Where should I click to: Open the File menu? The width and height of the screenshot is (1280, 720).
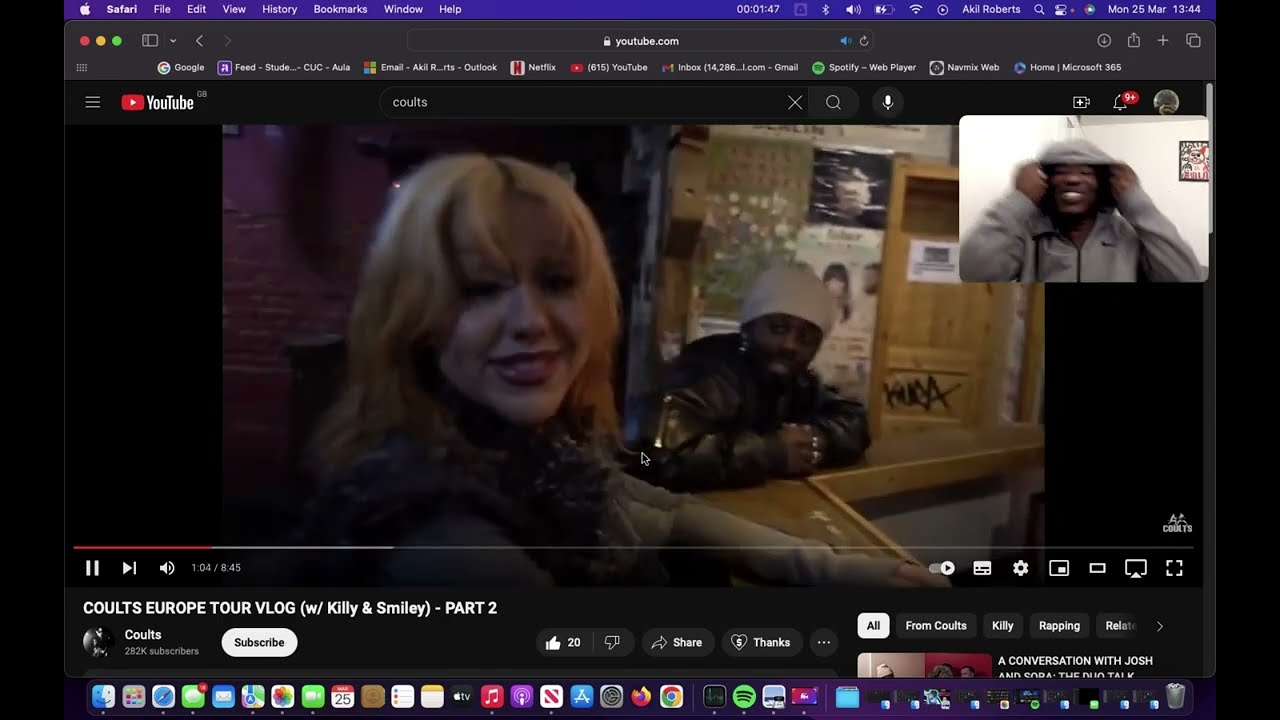[162, 9]
